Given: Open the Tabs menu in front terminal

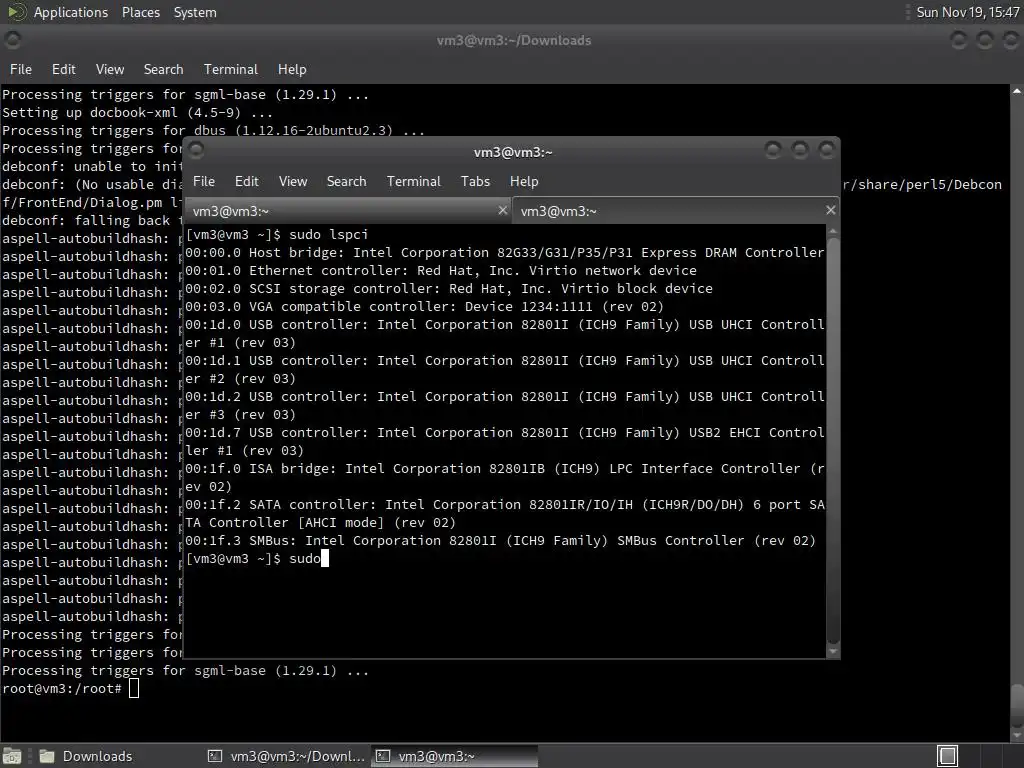Looking at the screenshot, I should [475, 182].
